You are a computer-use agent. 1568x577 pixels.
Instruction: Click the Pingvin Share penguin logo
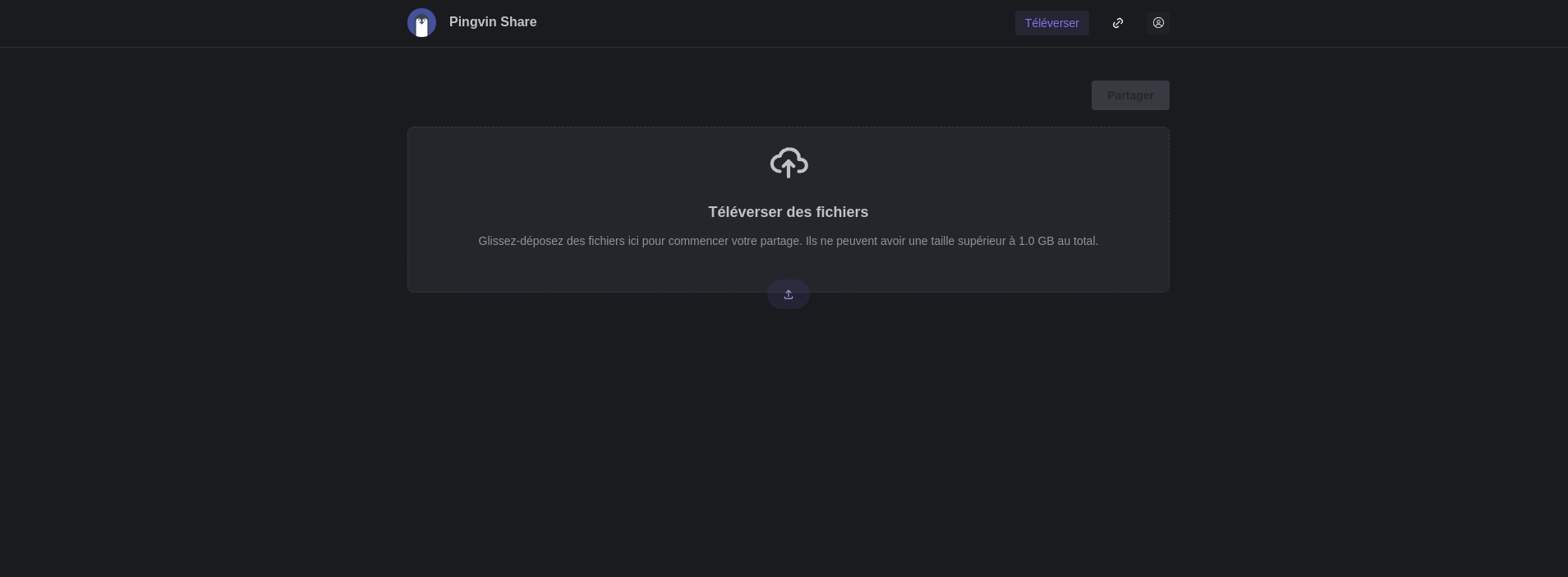click(x=421, y=23)
